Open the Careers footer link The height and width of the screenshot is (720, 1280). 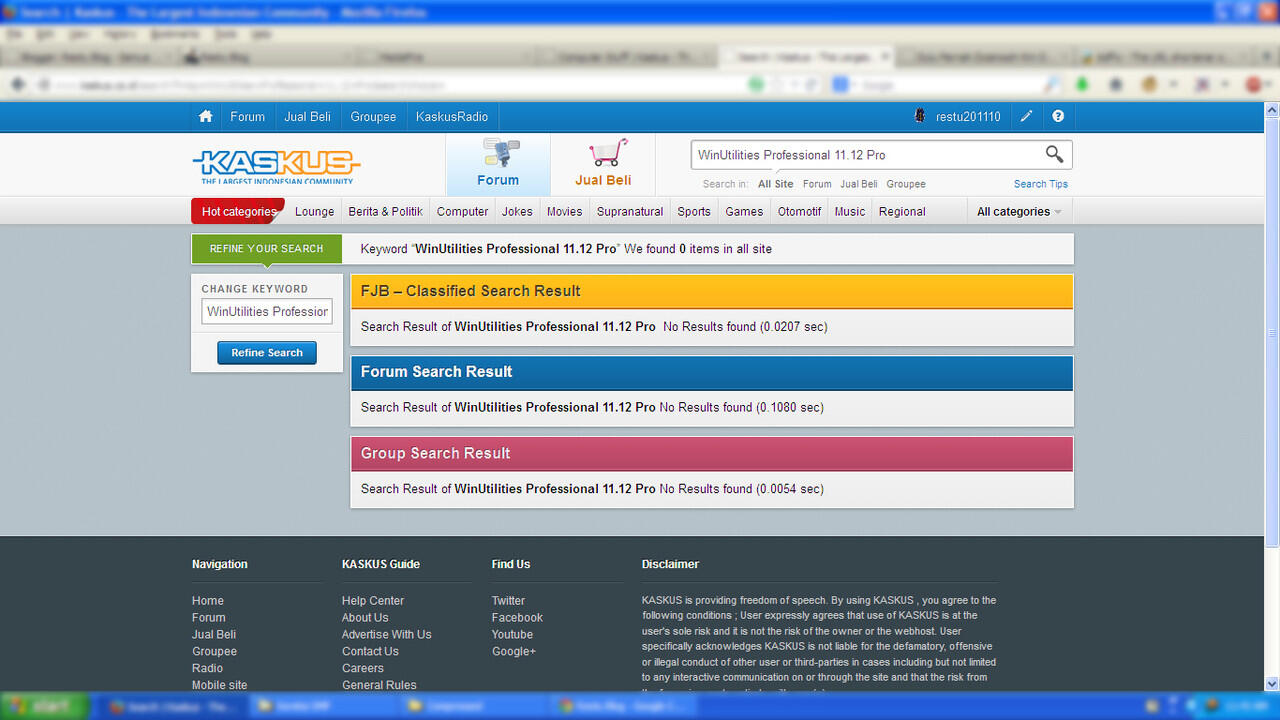363,669
